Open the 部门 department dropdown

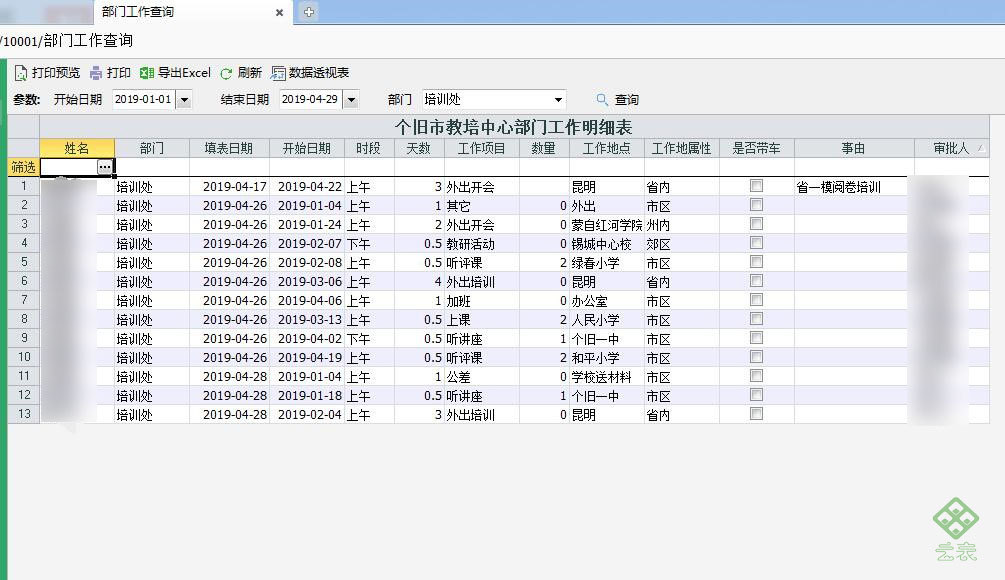558,100
